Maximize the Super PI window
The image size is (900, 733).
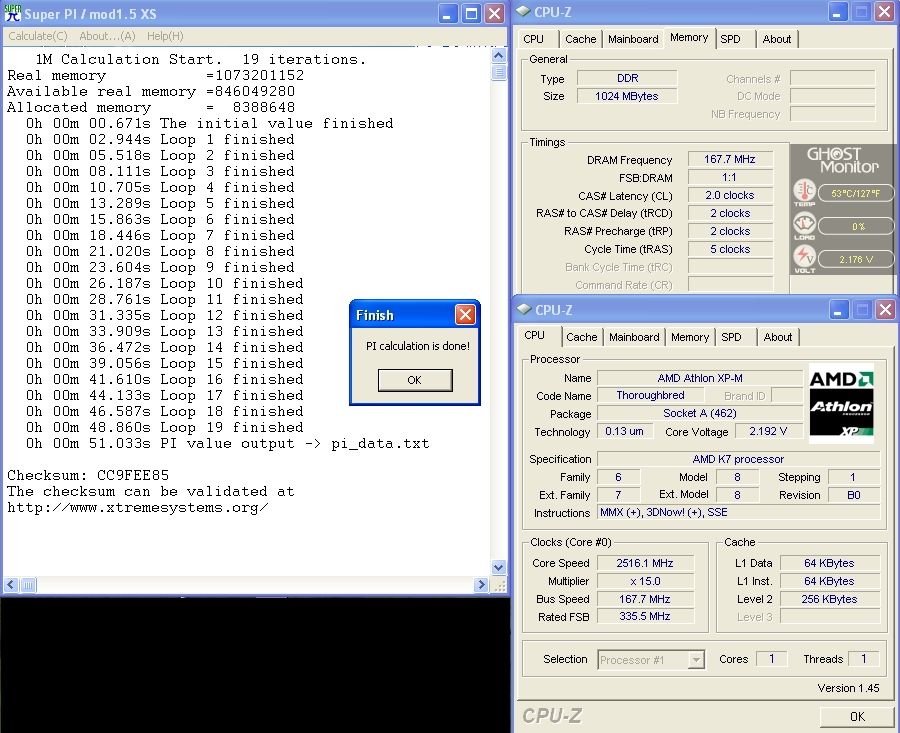tap(471, 13)
